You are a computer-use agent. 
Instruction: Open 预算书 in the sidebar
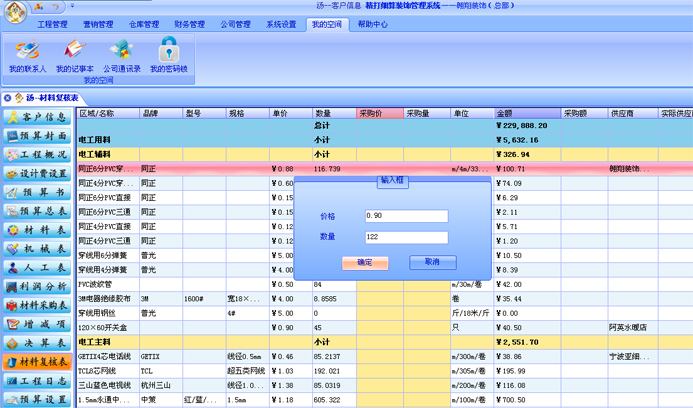(x=37, y=192)
